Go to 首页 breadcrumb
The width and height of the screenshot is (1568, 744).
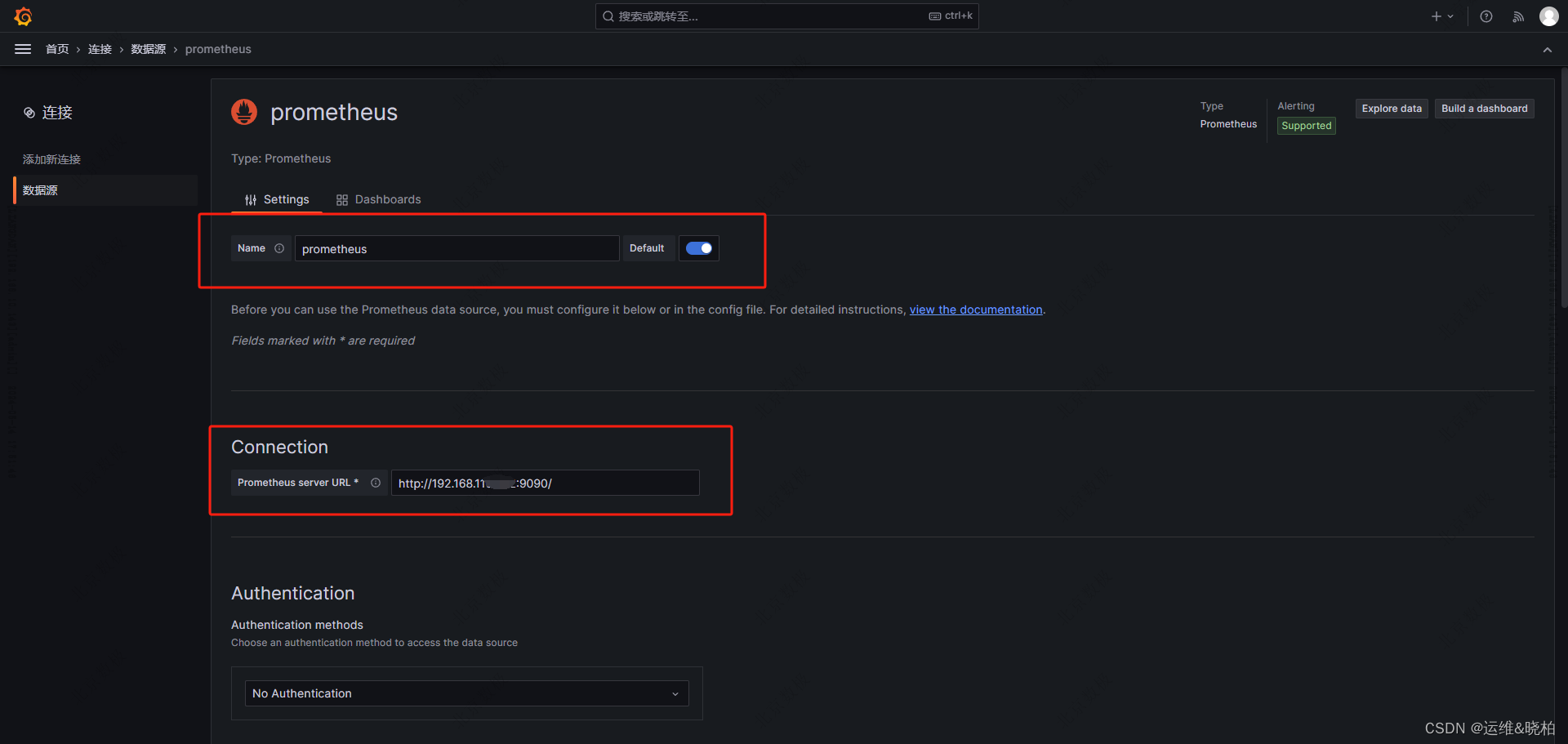coord(57,49)
